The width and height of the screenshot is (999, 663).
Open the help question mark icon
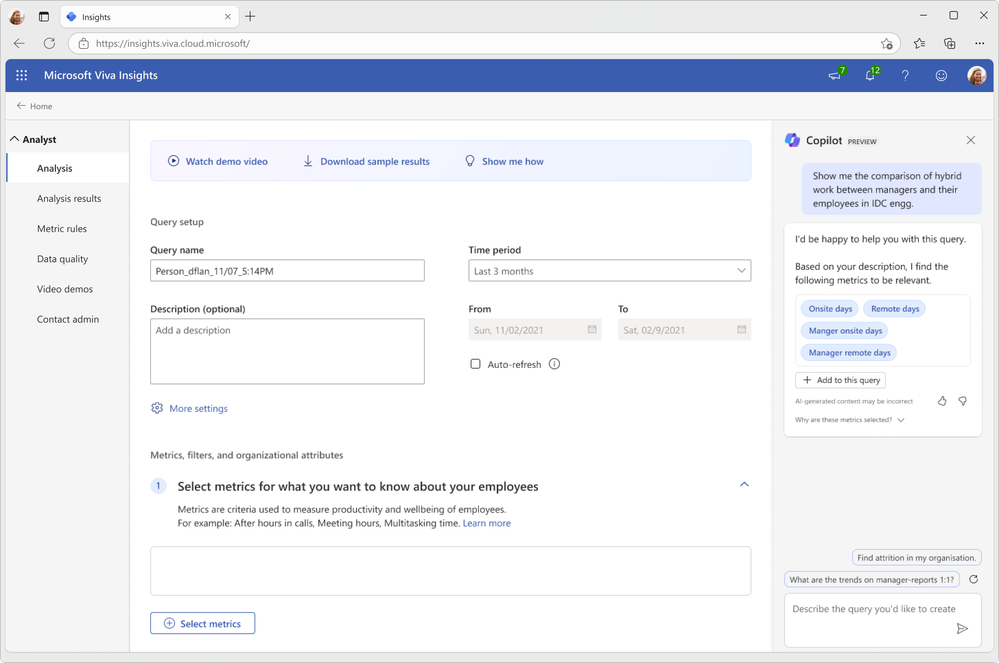pos(906,75)
